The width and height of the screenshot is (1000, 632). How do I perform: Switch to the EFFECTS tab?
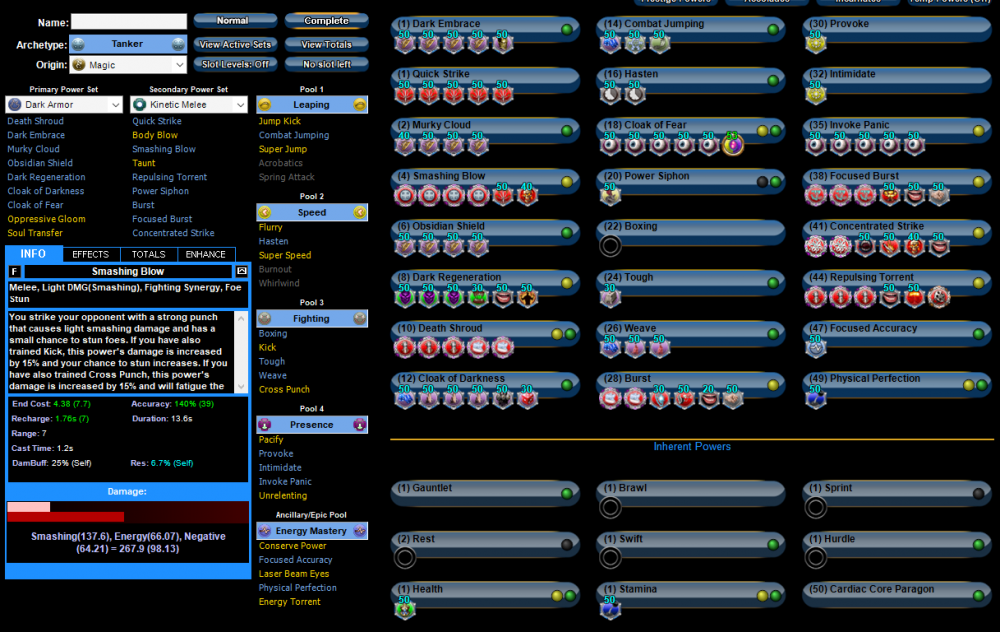pos(91,255)
